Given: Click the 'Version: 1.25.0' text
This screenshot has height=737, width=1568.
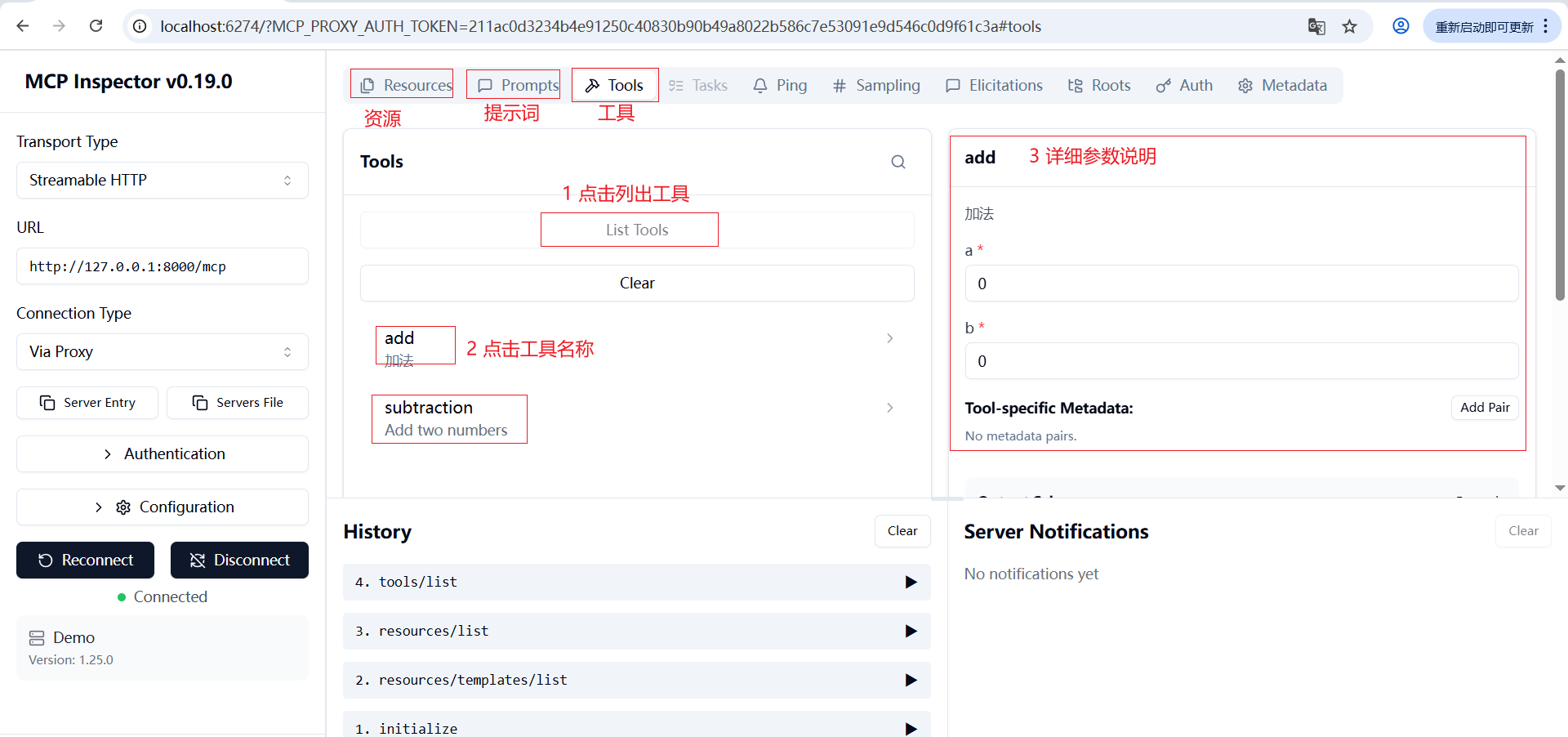Looking at the screenshot, I should [71, 659].
